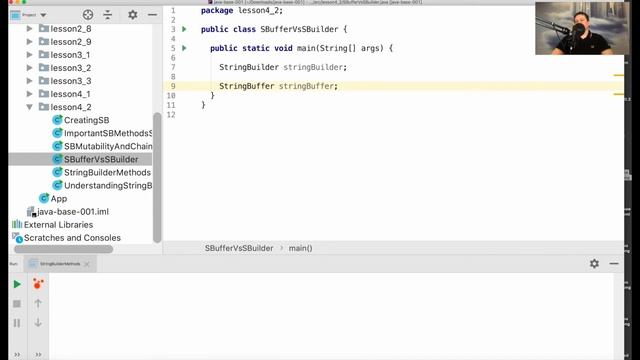
Task: Open the Project view dropdown
Action: [43, 15]
